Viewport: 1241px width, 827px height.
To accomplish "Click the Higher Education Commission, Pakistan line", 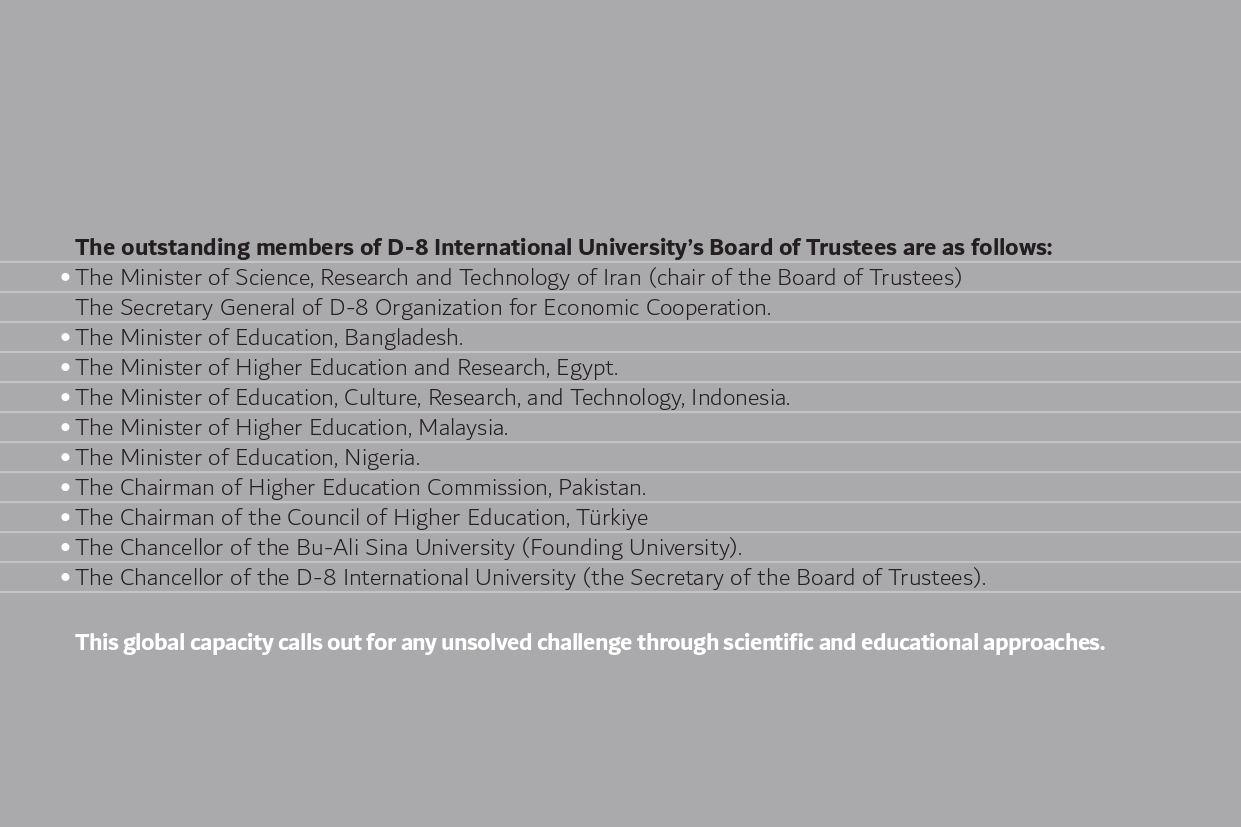I will 361,487.
